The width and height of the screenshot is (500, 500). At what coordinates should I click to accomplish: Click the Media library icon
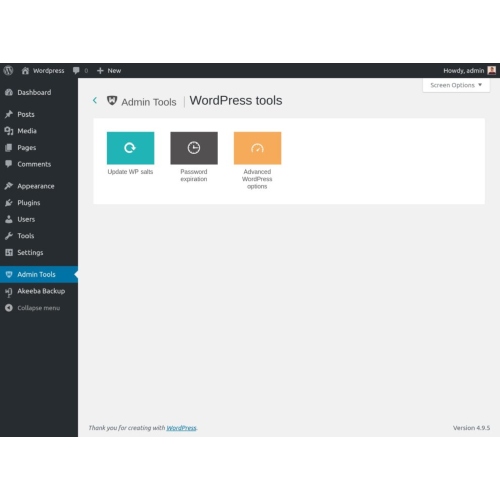pos(9,131)
